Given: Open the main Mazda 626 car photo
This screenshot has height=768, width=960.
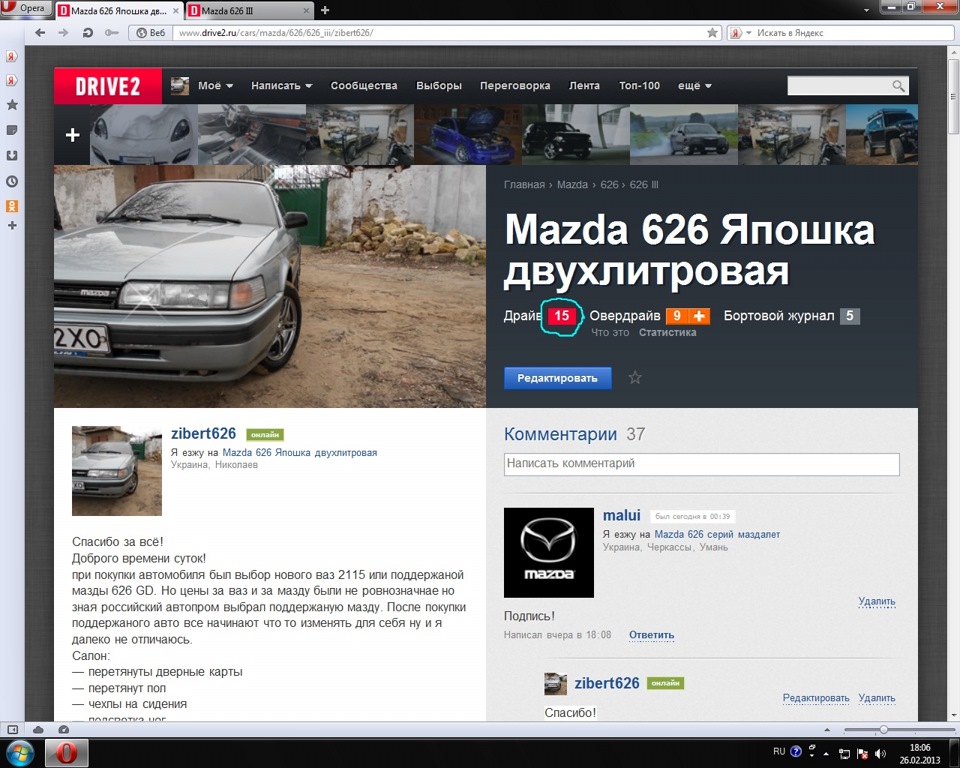Looking at the screenshot, I should point(270,287).
